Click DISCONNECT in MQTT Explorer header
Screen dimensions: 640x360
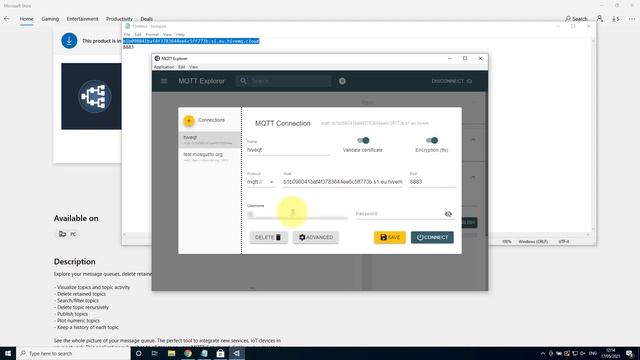pyautogui.click(x=451, y=81)
